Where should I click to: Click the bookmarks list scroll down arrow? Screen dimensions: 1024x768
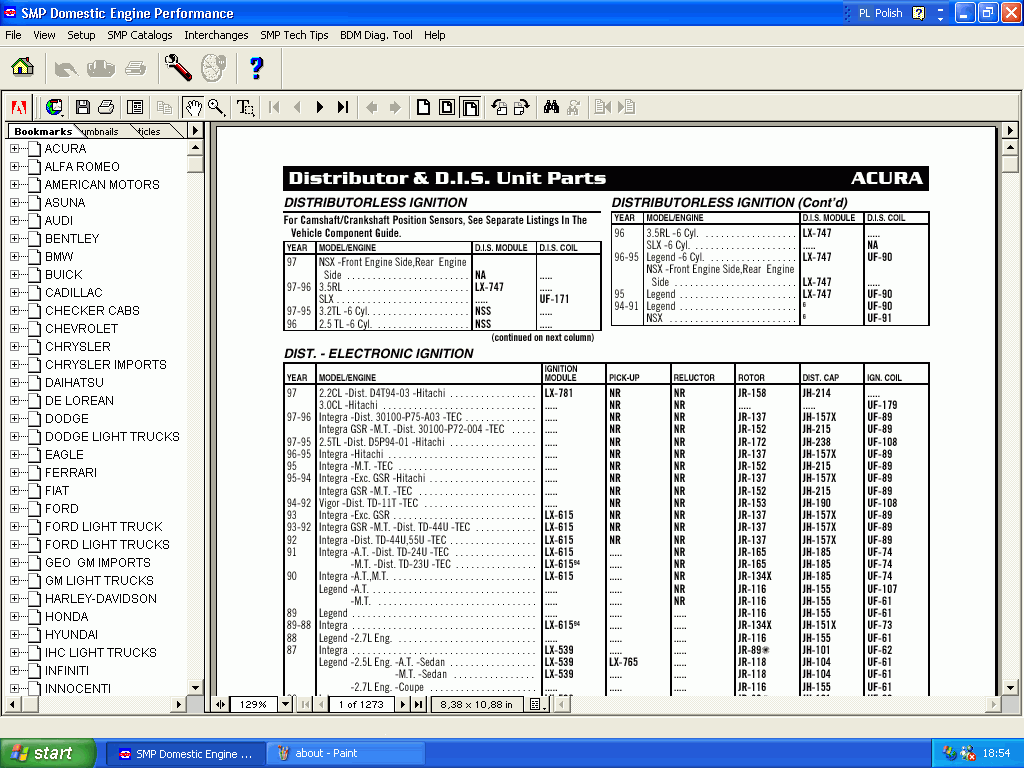(195, 687)
